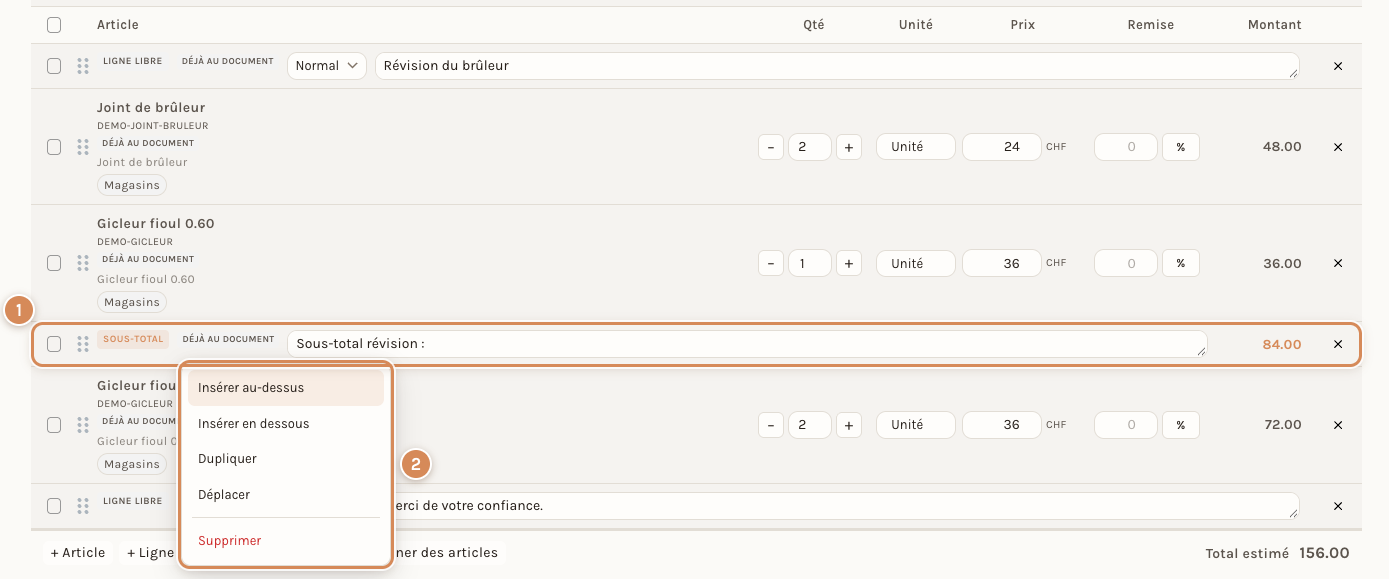Click drag handle of the Gicleur row totaling 36.00
The width and height of the screenshot is (1389, 579).
(83, 263)
